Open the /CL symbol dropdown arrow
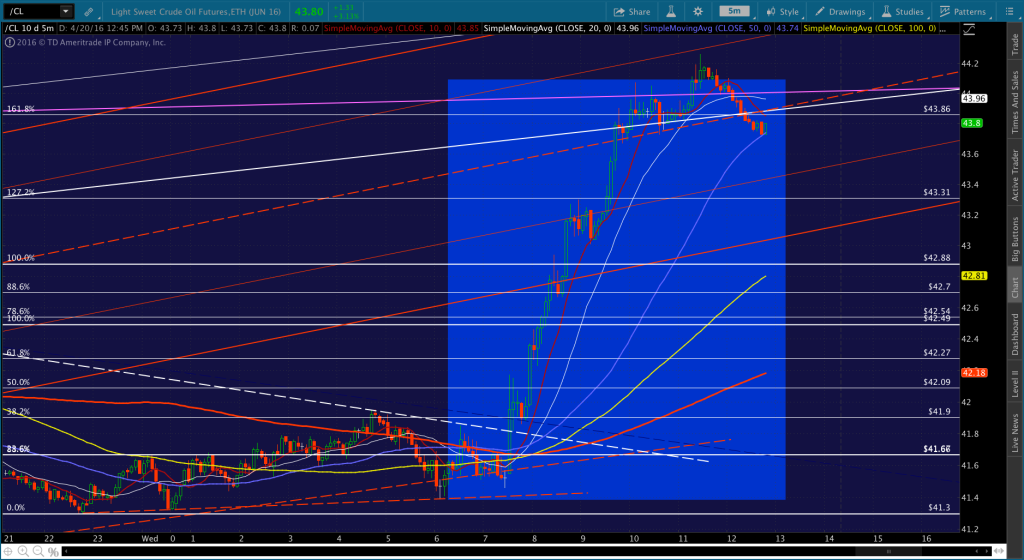This screenshot has height=560, width=1024. coord(65,11)
